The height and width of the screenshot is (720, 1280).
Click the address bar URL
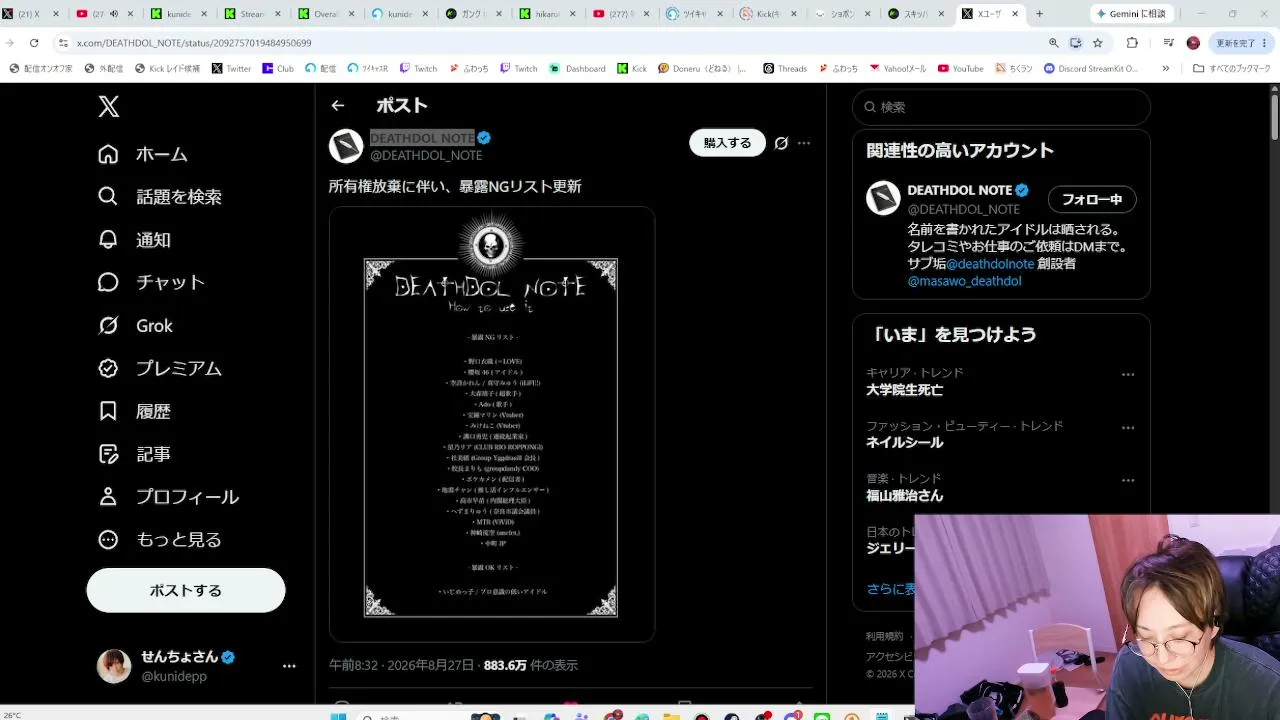click(x=194, y=43)
